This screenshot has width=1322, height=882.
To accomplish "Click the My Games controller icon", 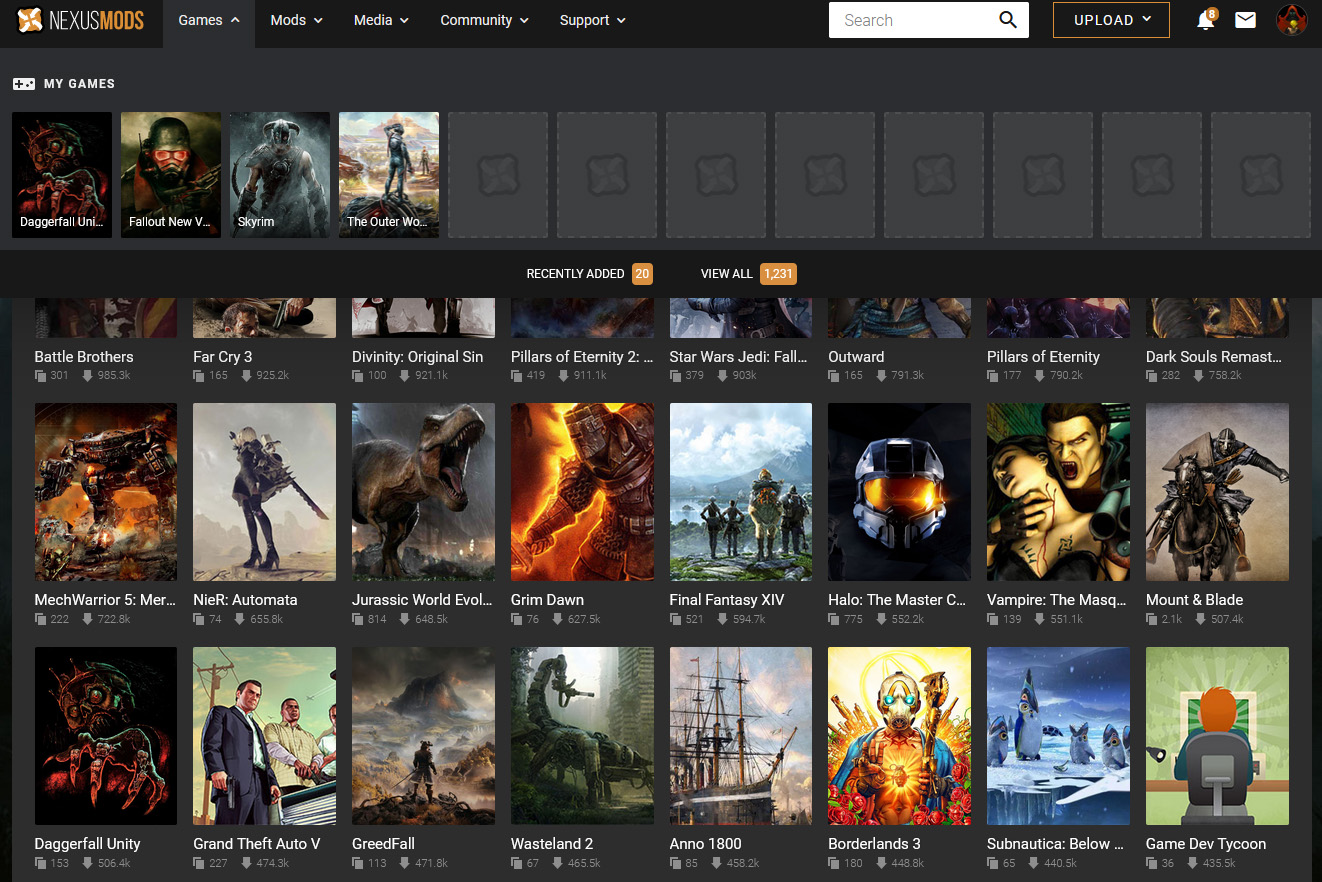I will pyautogui.click(x=23, y=84).
